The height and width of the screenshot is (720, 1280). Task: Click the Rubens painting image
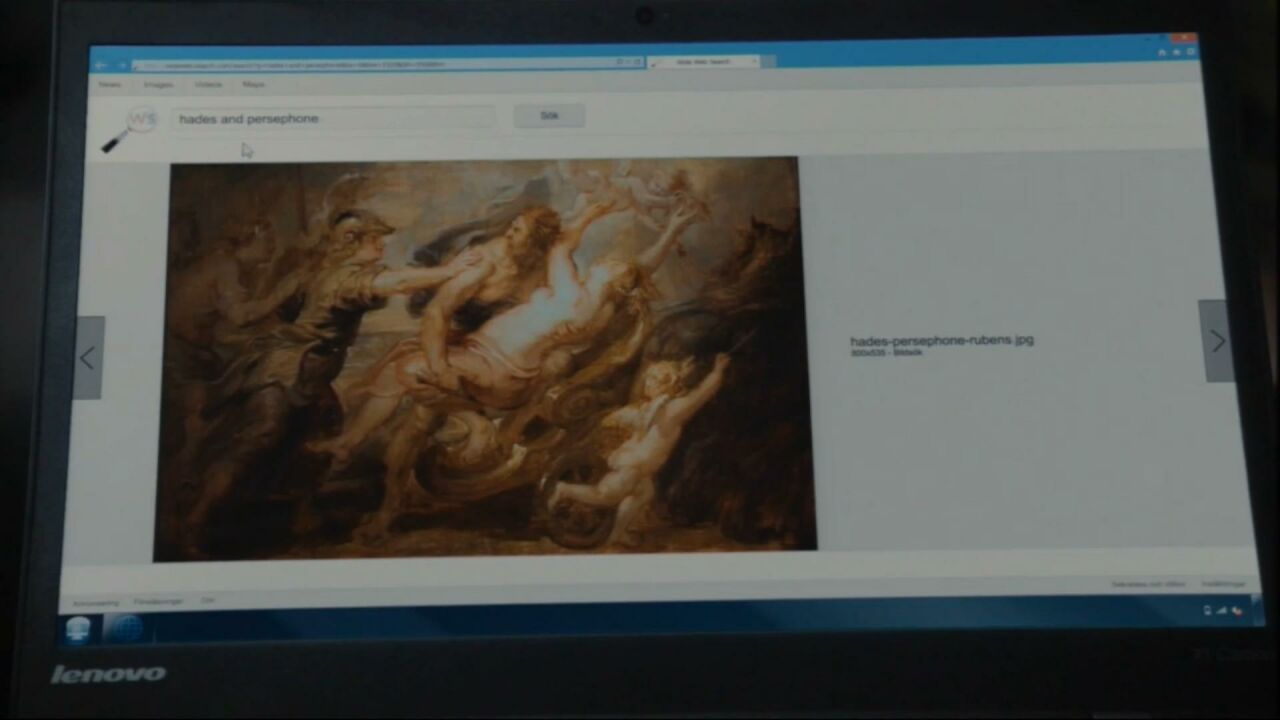pos(484,355)
